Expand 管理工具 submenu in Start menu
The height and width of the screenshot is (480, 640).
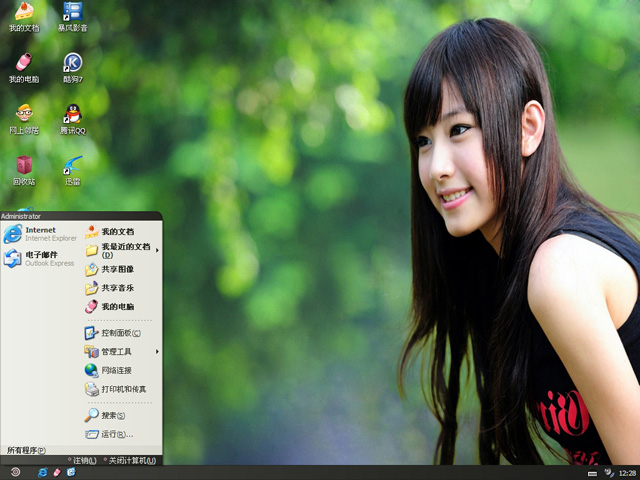[x=157, y=352]
